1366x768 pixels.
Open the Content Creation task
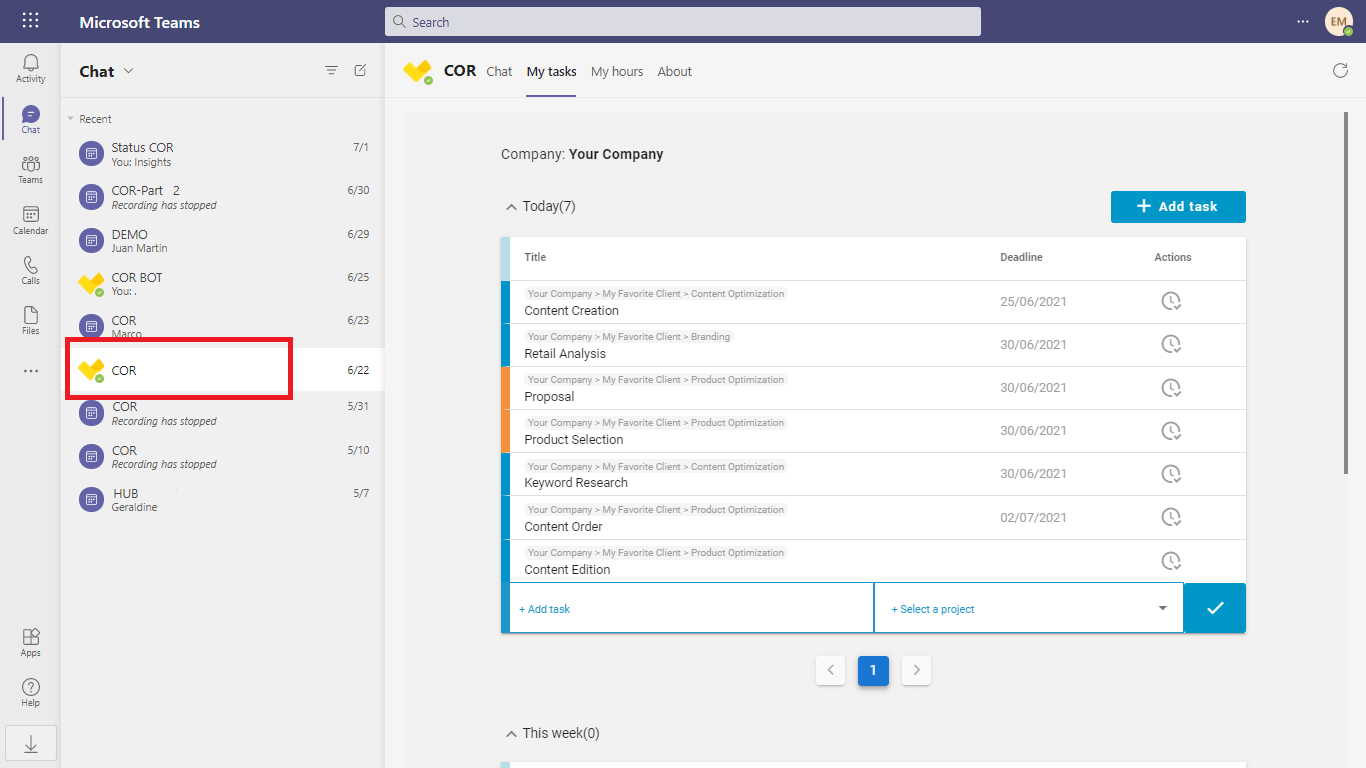click(x=571, y=311)
